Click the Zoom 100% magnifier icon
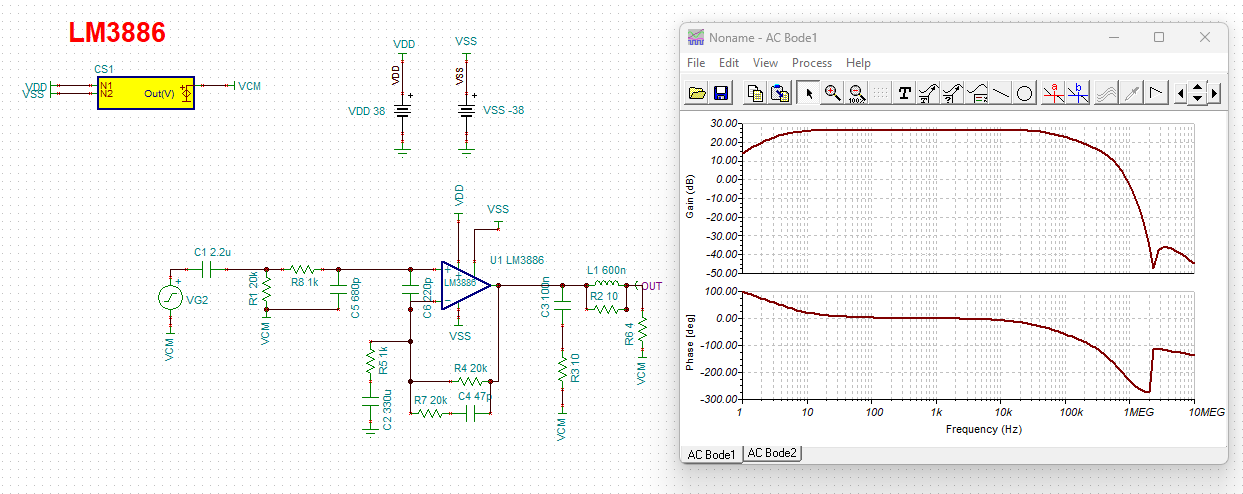 pos(856,93)
